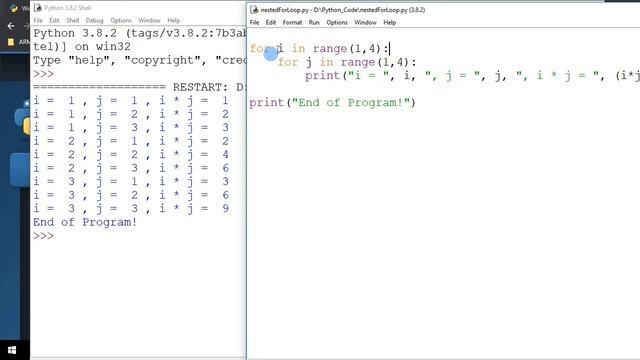
Task: Click 'tel)] on win32' shell line
Action: coord(82,47)
